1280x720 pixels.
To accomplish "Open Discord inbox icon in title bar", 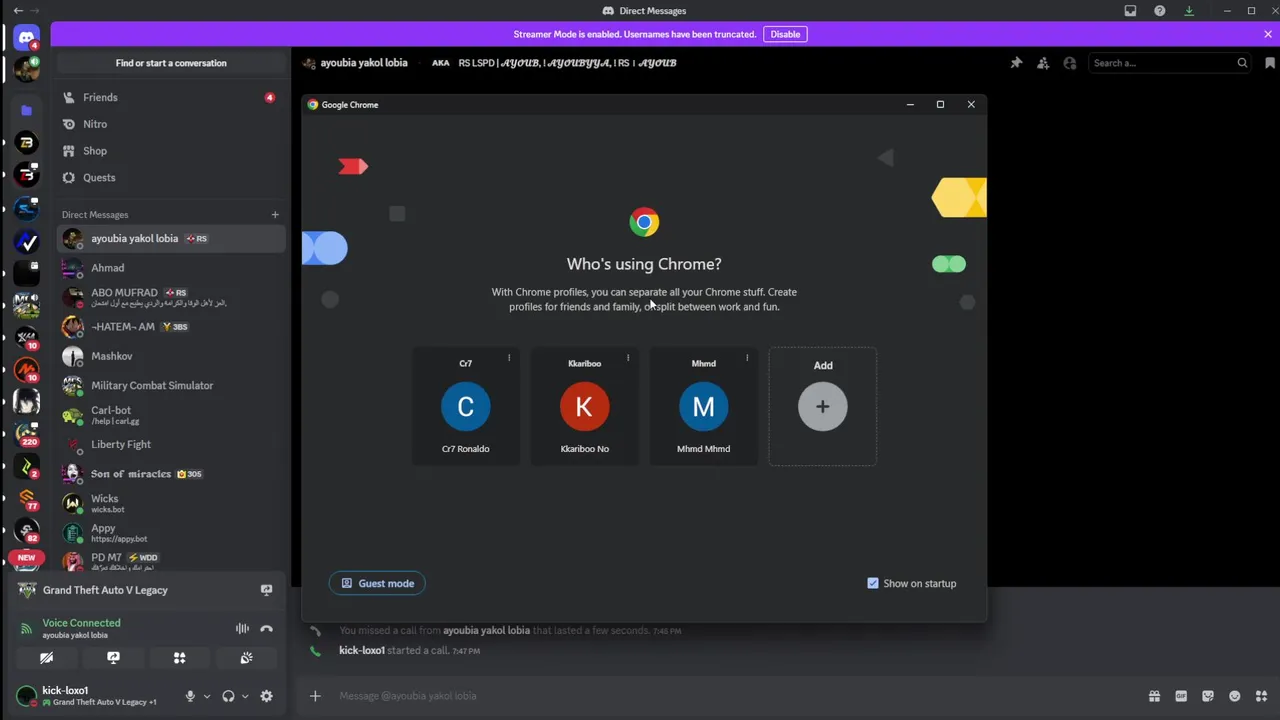I will (1130, 11).
